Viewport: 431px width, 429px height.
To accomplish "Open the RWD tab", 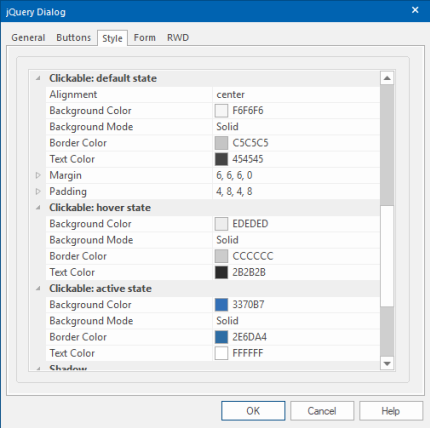I will 178,38.
